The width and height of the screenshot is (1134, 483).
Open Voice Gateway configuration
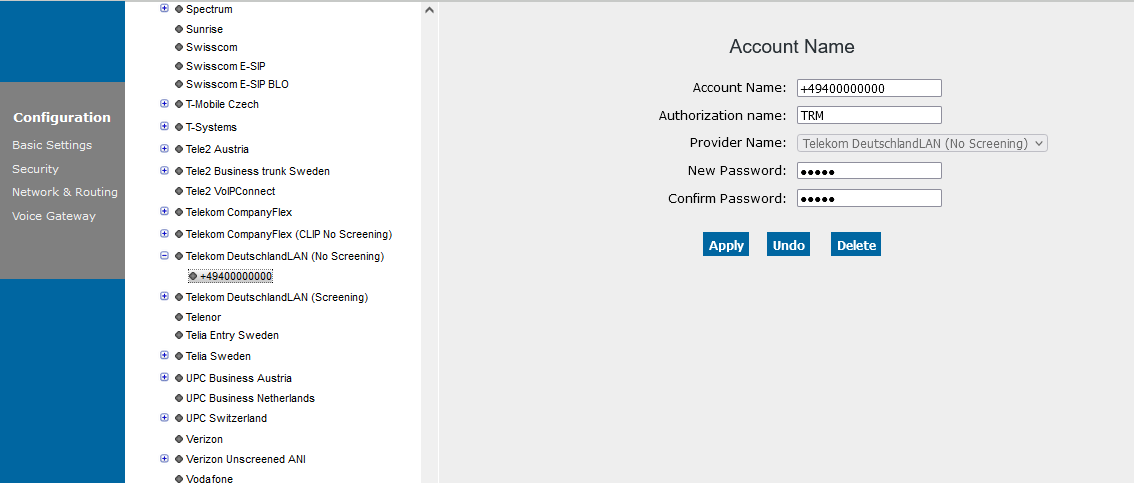(x=54, y=215)
